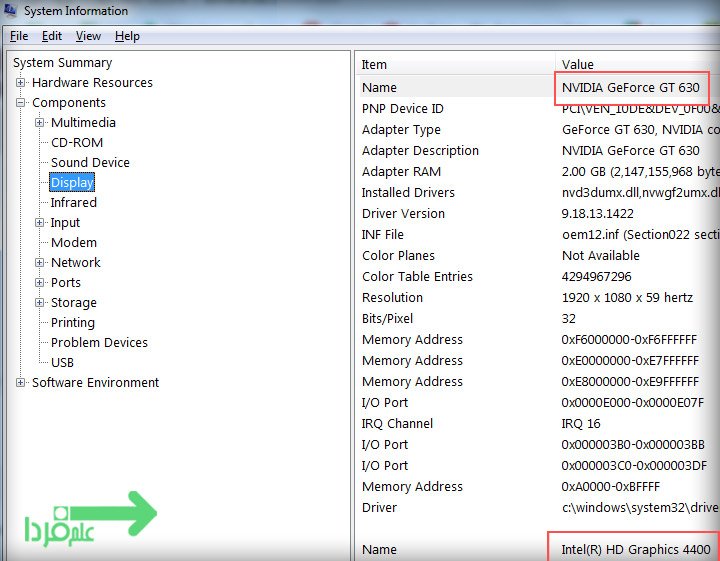The width and height of the screenshot is (720, 561).
Task: Expand the Software Environment node
Action: click(21, 383)
